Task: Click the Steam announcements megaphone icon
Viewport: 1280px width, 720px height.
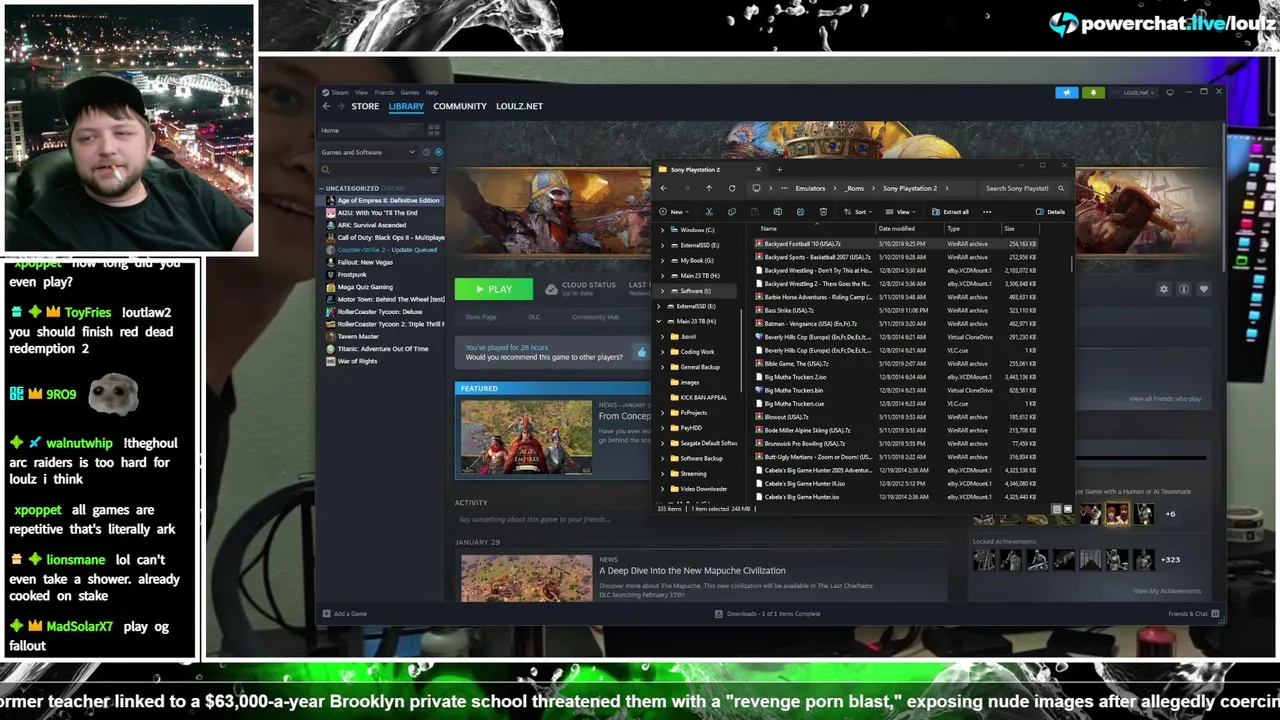Action: click(x=1066, y=93)
